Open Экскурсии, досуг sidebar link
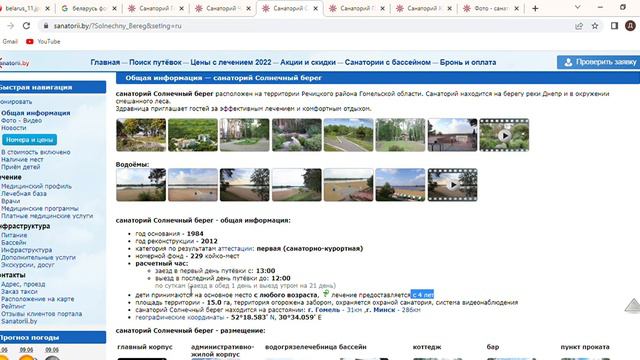The width and height of the screenshot is (640, 360). (x=27, y=264)
